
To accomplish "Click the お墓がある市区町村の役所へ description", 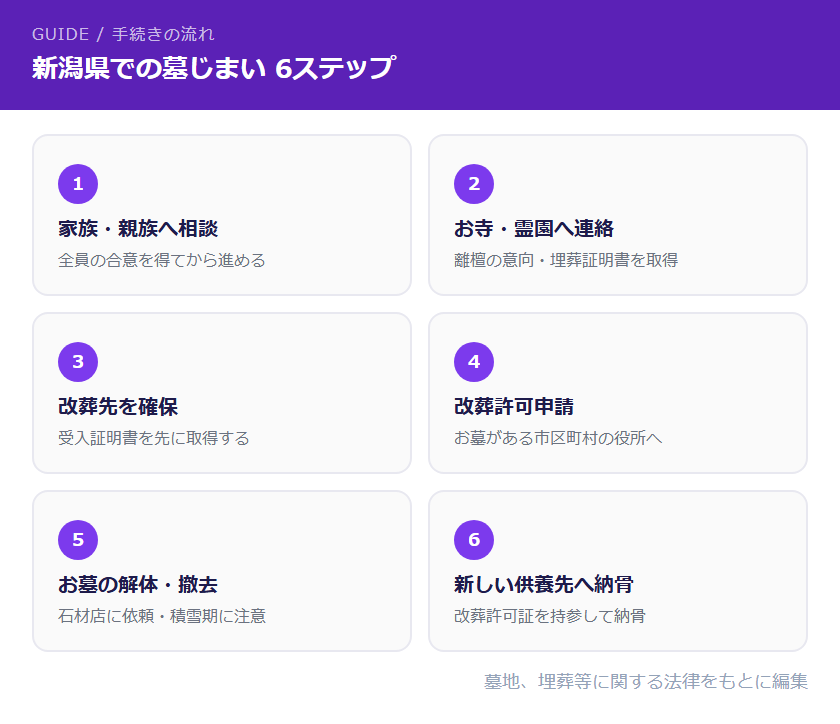I will pos(558,439).
